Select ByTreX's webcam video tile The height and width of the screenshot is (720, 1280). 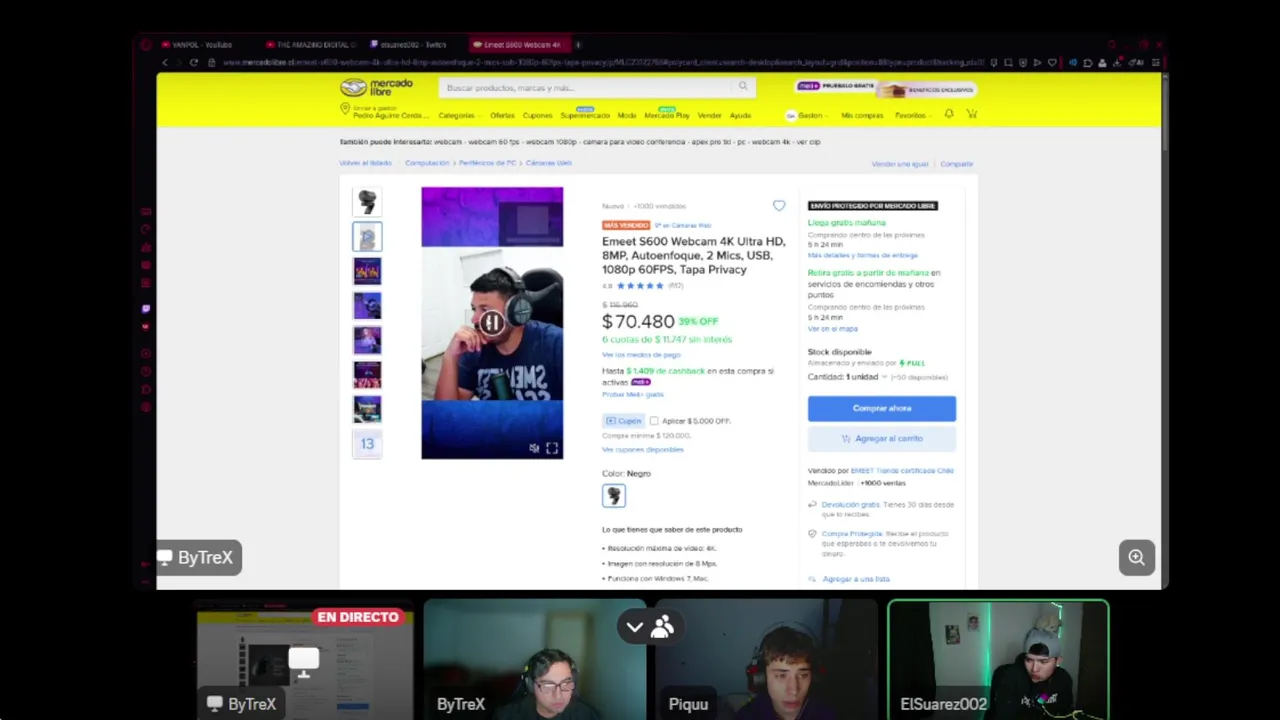click(535, 659)
